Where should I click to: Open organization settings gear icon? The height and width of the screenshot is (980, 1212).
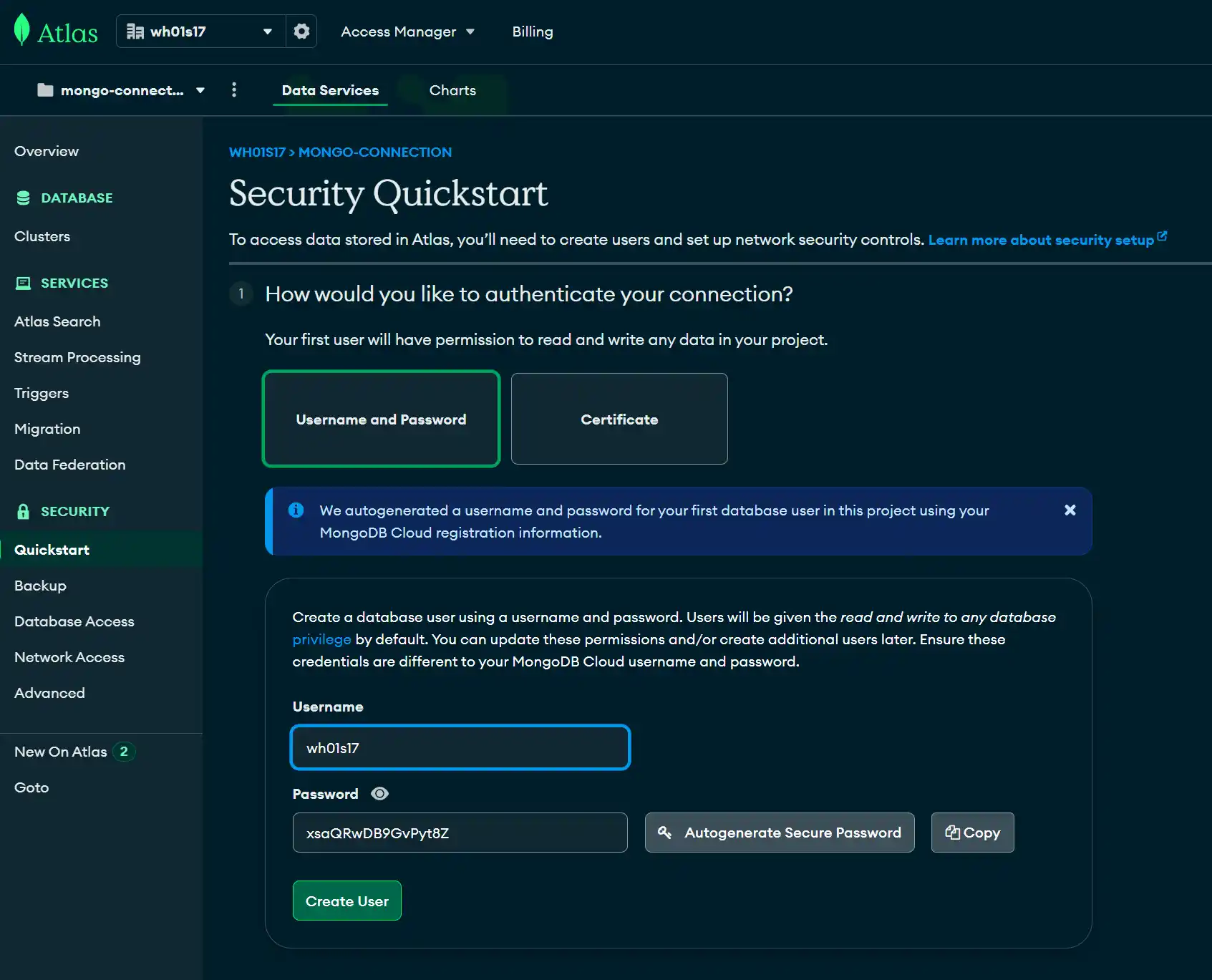pyautogui.click(x=301, y=31)
